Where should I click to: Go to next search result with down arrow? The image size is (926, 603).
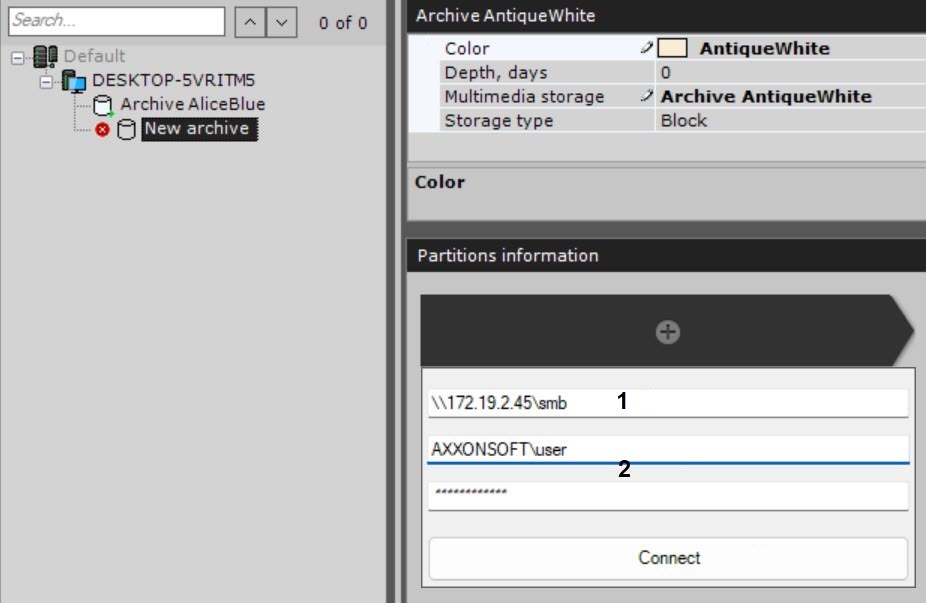tap(282, 22)
